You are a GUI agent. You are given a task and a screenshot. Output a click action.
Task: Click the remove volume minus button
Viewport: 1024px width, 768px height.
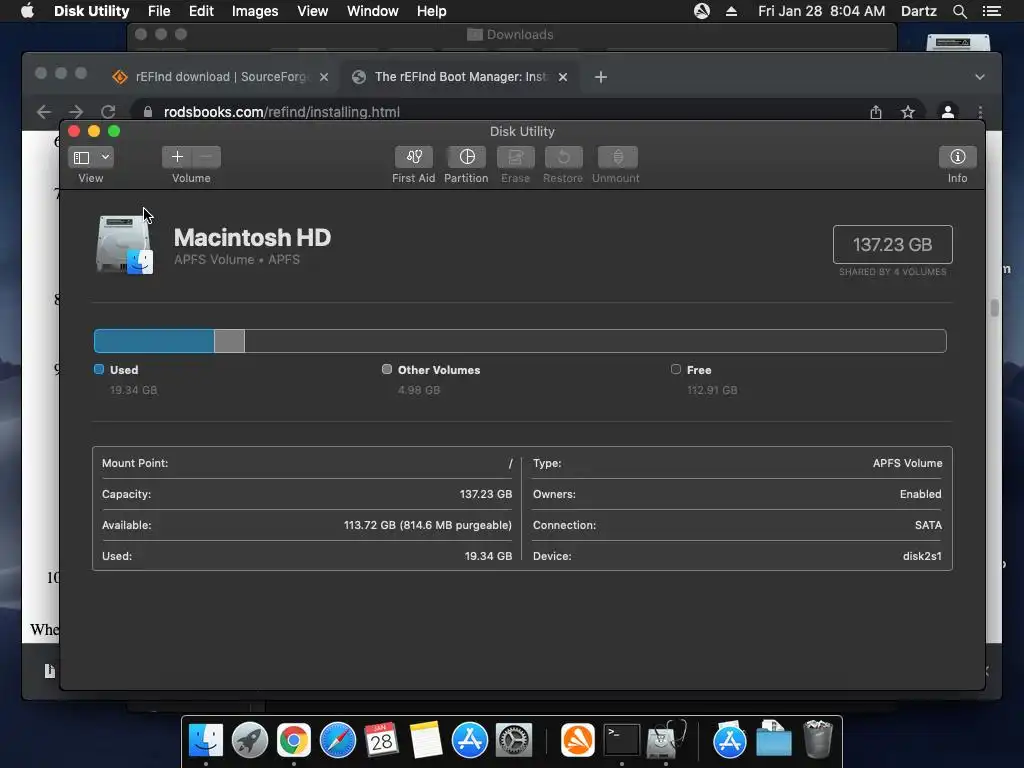206,157
